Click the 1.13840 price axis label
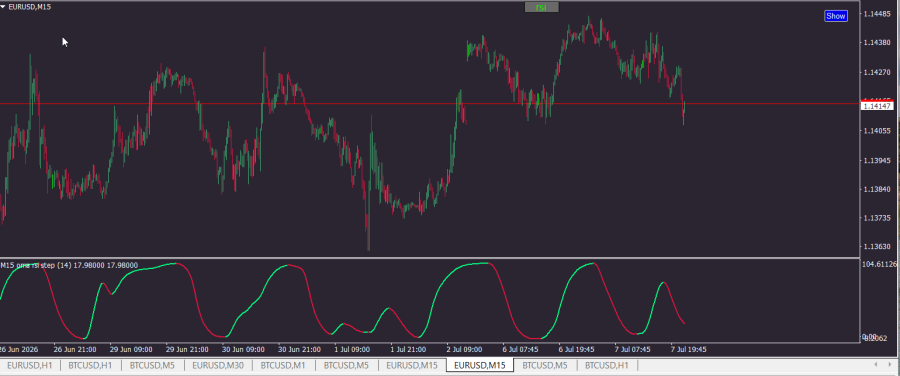This screenshot has width=900, height=376. click(876, 189)
